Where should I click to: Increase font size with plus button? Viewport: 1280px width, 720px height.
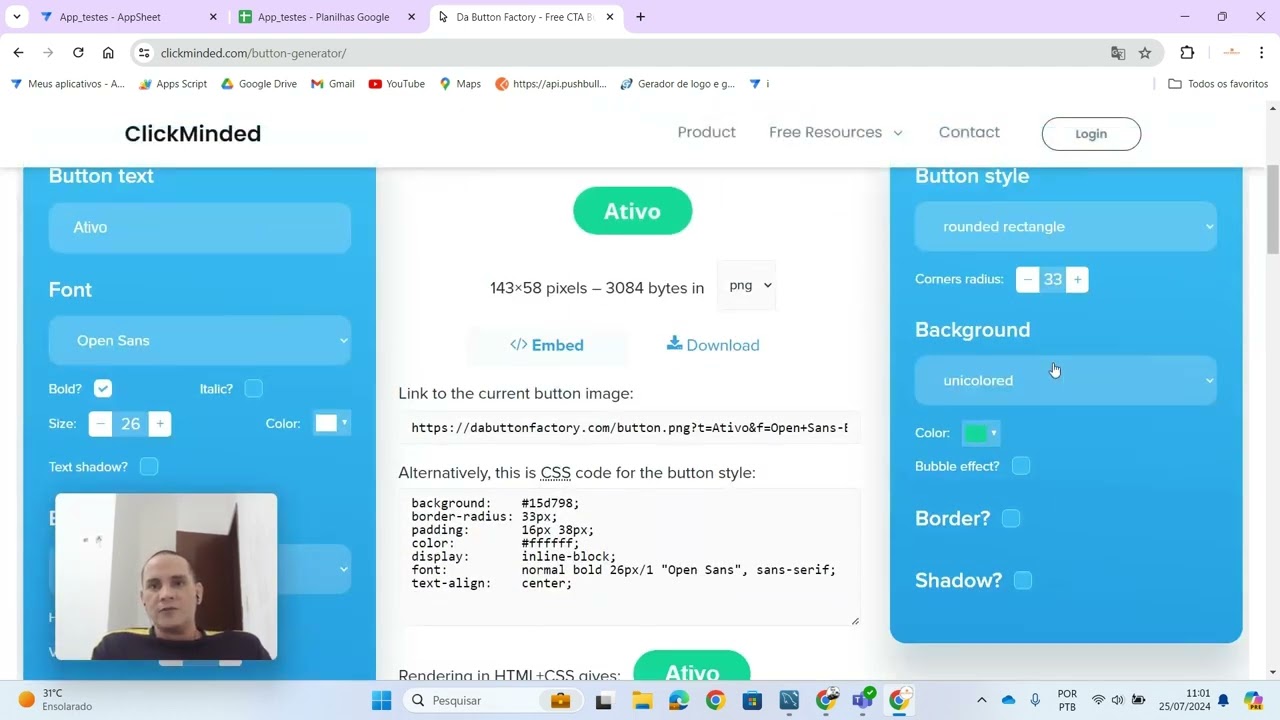pos(159,424)
